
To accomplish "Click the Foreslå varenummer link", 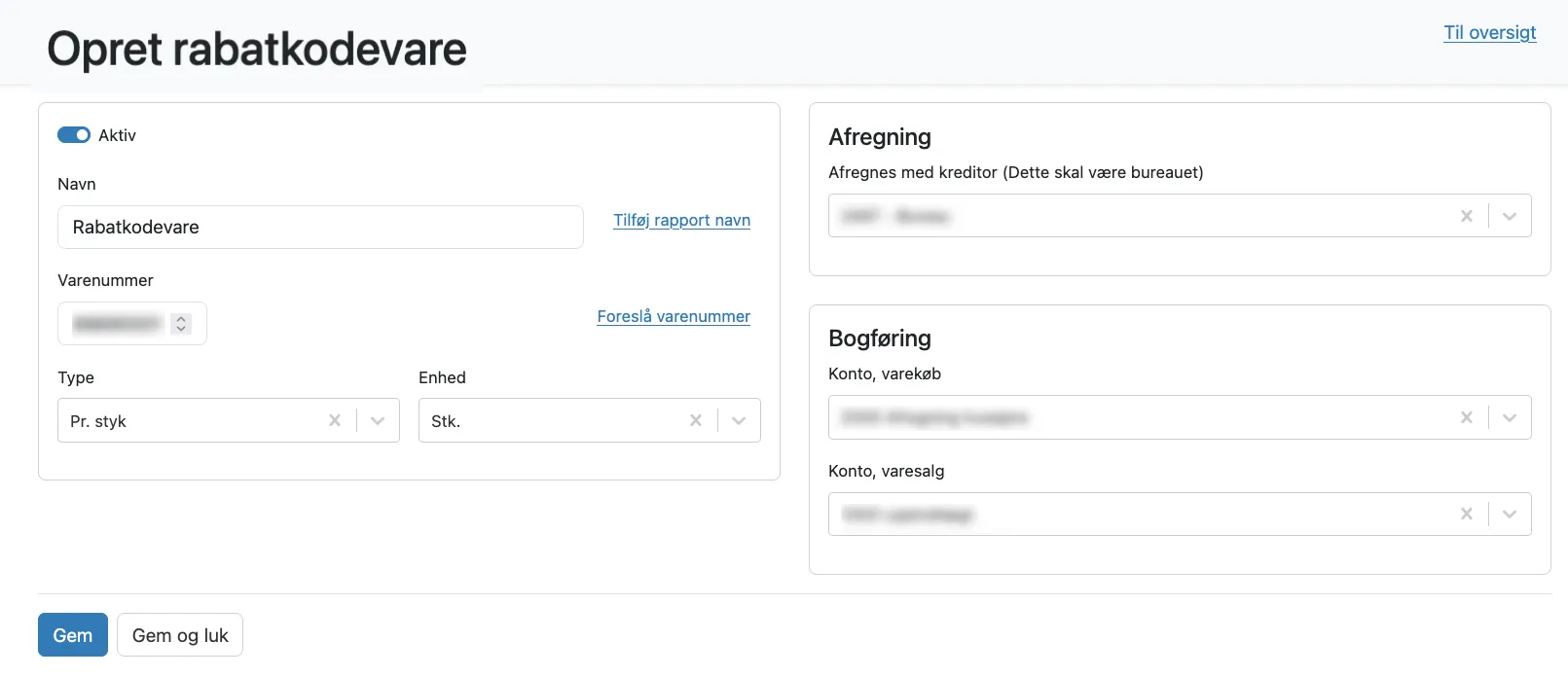I will click(674, 316).
